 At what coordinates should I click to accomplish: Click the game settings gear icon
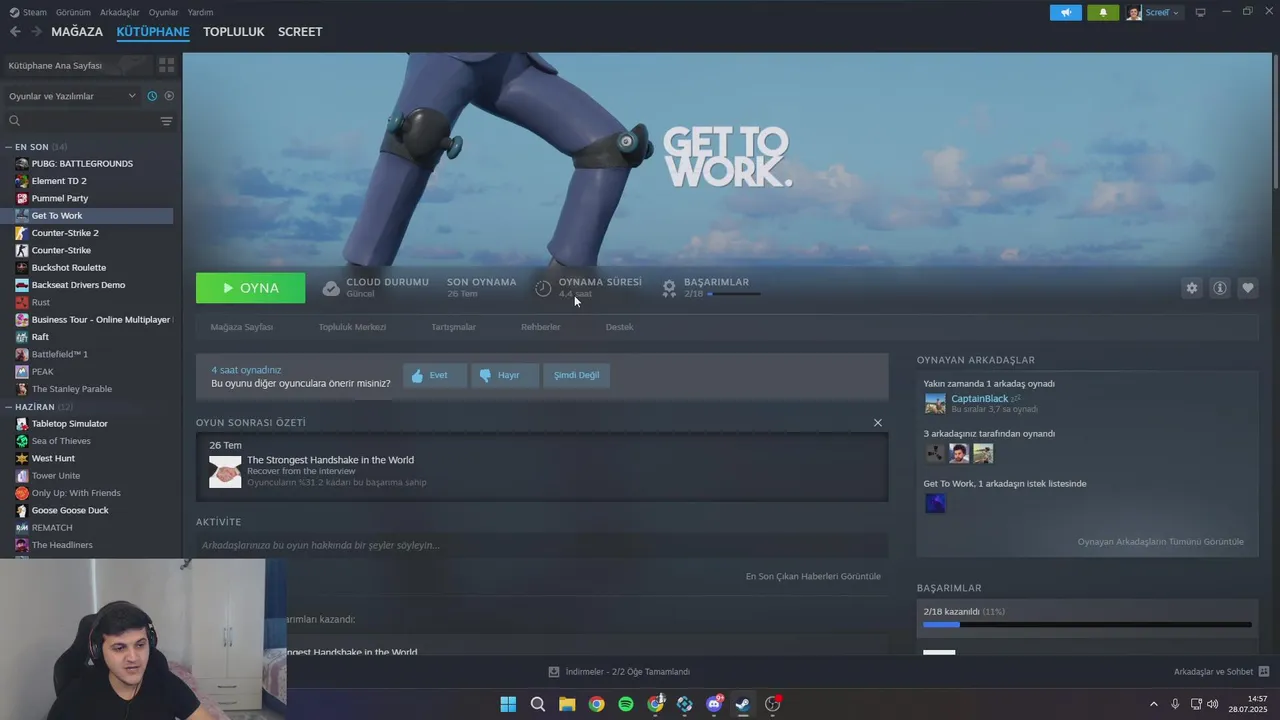tap(1192, 288)
